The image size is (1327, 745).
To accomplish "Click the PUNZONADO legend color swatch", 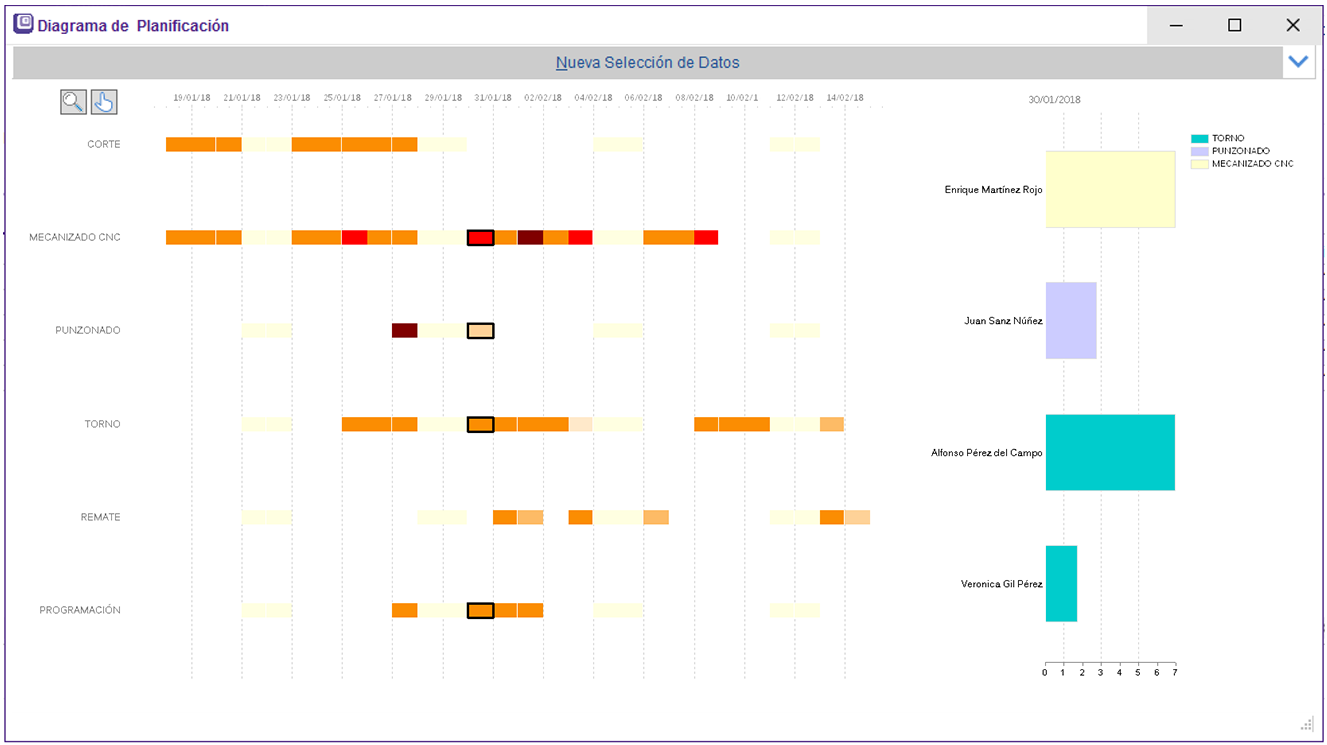I will (1199, 151).
